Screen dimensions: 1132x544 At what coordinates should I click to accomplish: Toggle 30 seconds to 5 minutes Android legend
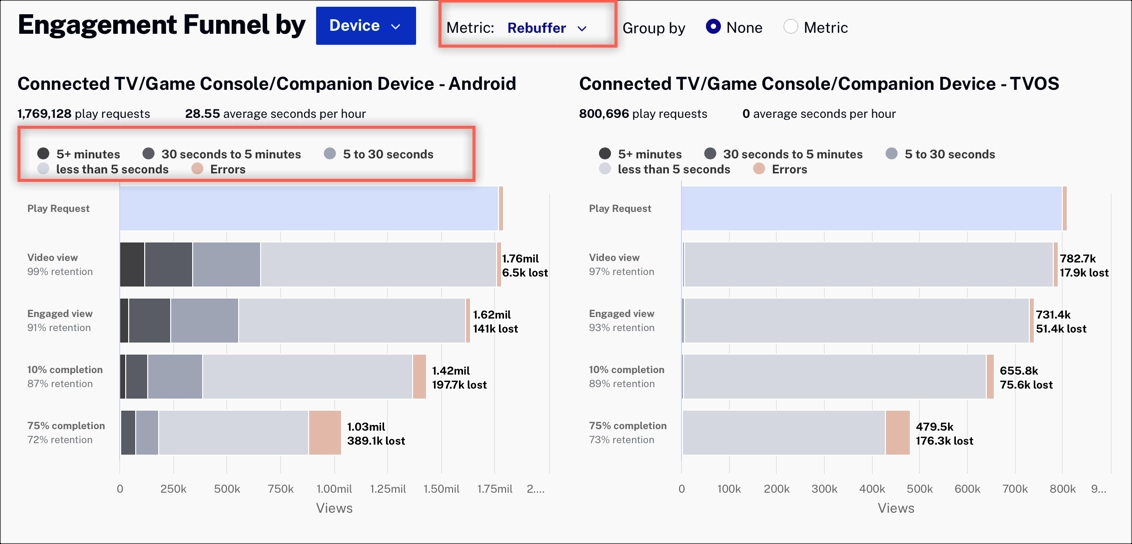(x=148, y=154)
